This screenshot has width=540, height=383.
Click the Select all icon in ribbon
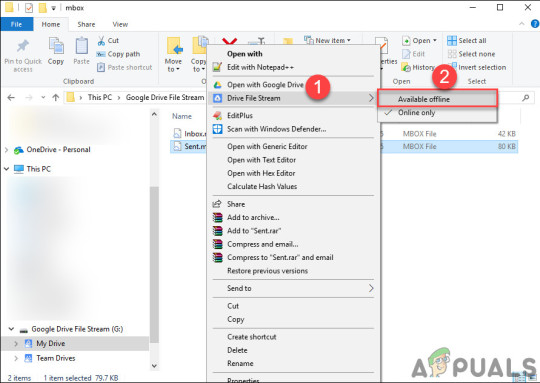[x=452, y=41]
